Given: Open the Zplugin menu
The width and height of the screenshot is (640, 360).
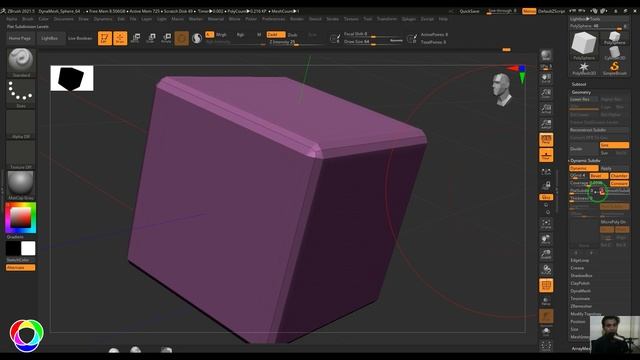Looking at the screenshot, I should [409, 19].
